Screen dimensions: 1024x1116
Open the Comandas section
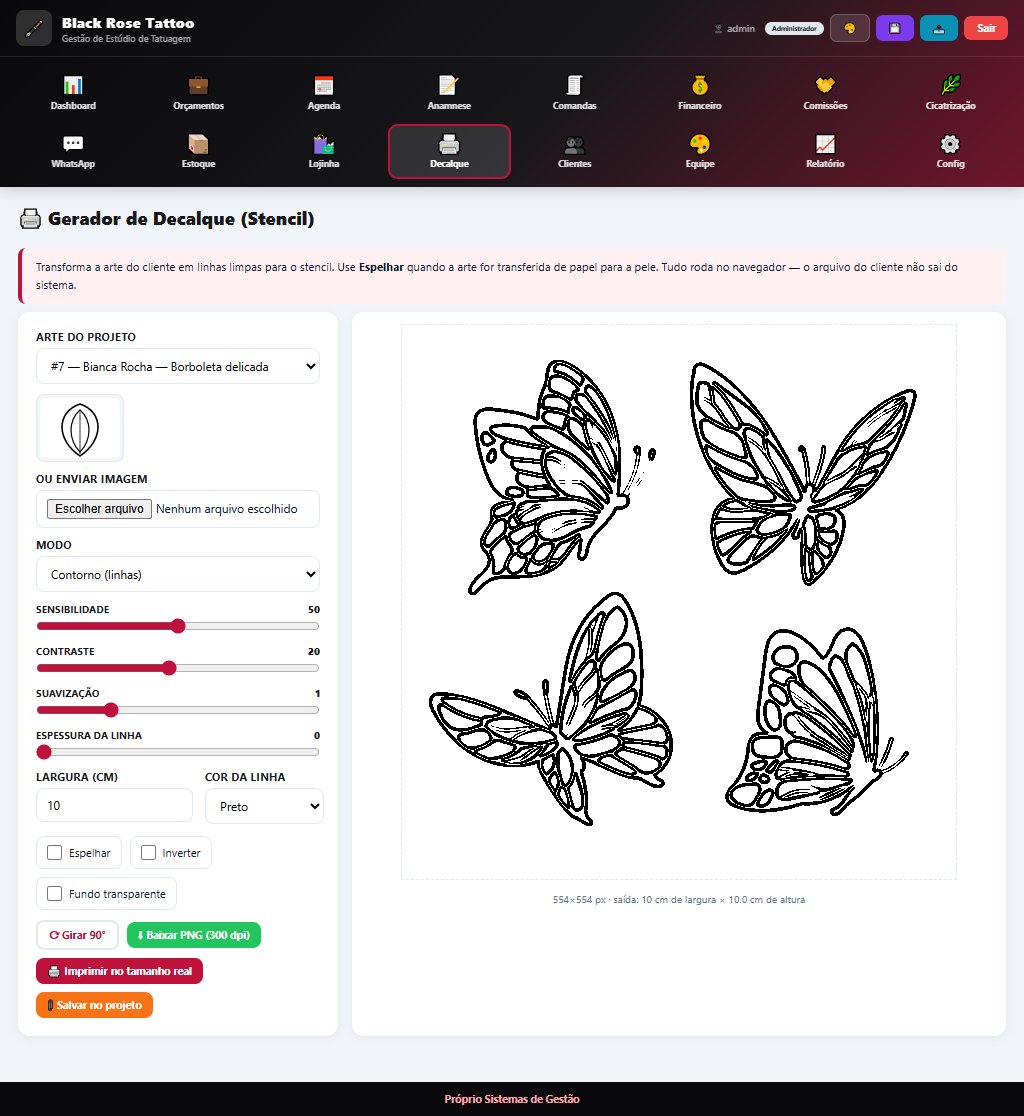click(574, 93)
